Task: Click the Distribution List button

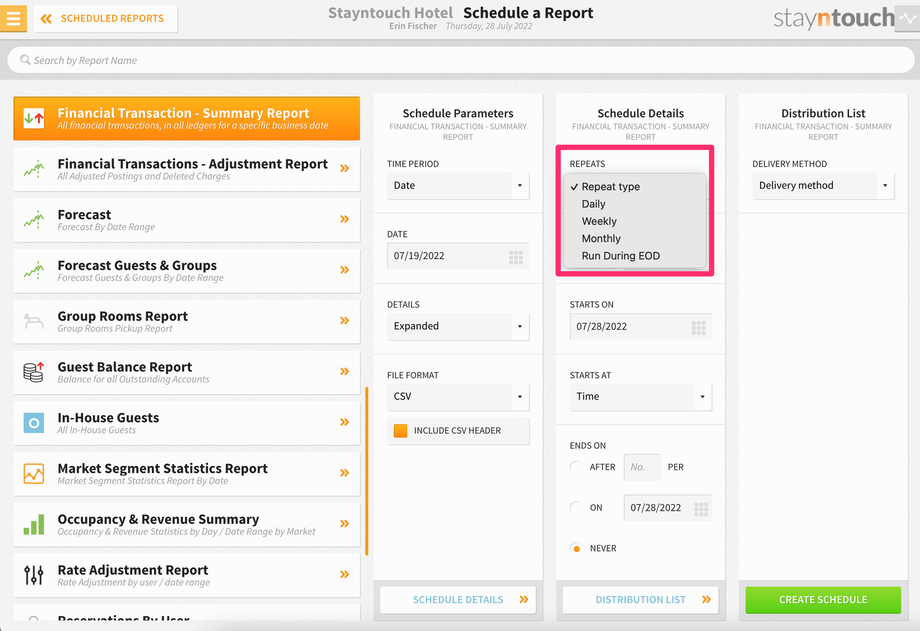Action: [x=640, y=599]
